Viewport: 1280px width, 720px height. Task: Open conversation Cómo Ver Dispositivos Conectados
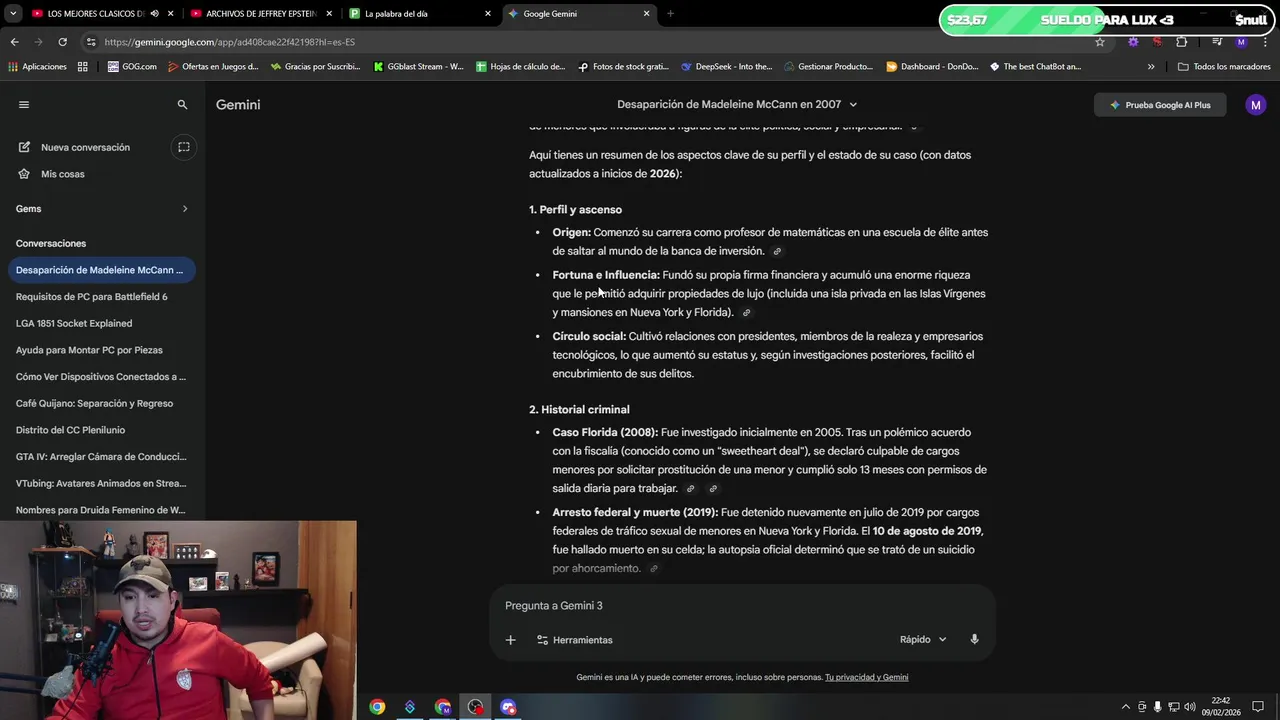pos(101,377)
